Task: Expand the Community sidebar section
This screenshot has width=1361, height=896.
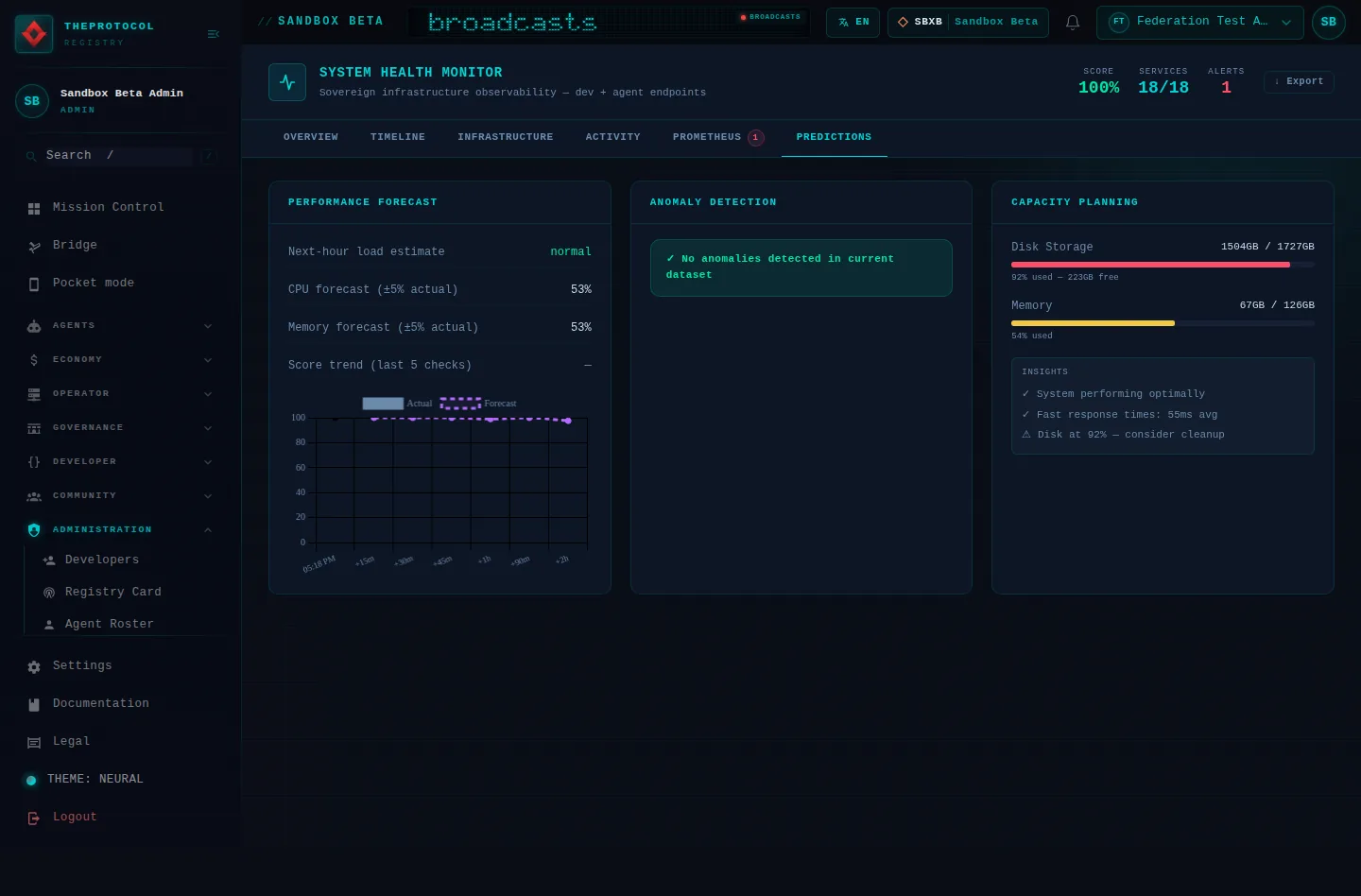Action: click(119, 496)
